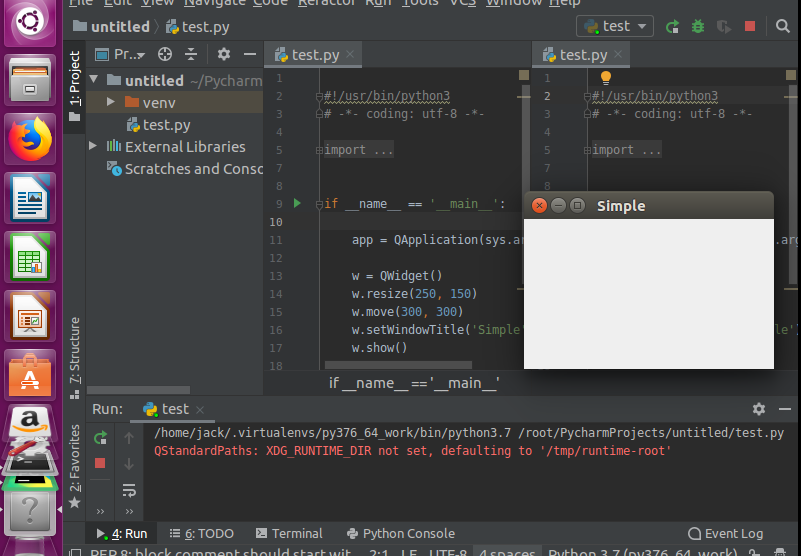Open the test run configuration dropdown
801x556 pixels.
pos(615,26)
